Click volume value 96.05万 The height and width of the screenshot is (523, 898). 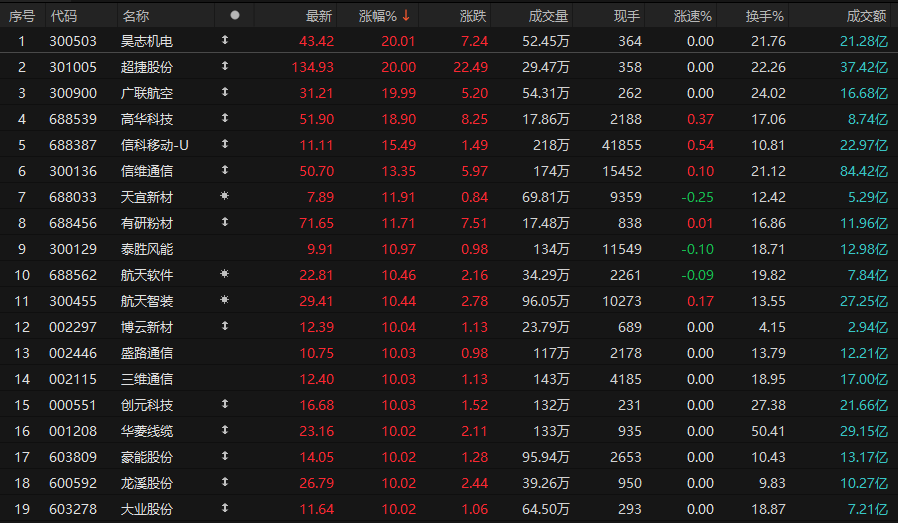pos(546,301)
